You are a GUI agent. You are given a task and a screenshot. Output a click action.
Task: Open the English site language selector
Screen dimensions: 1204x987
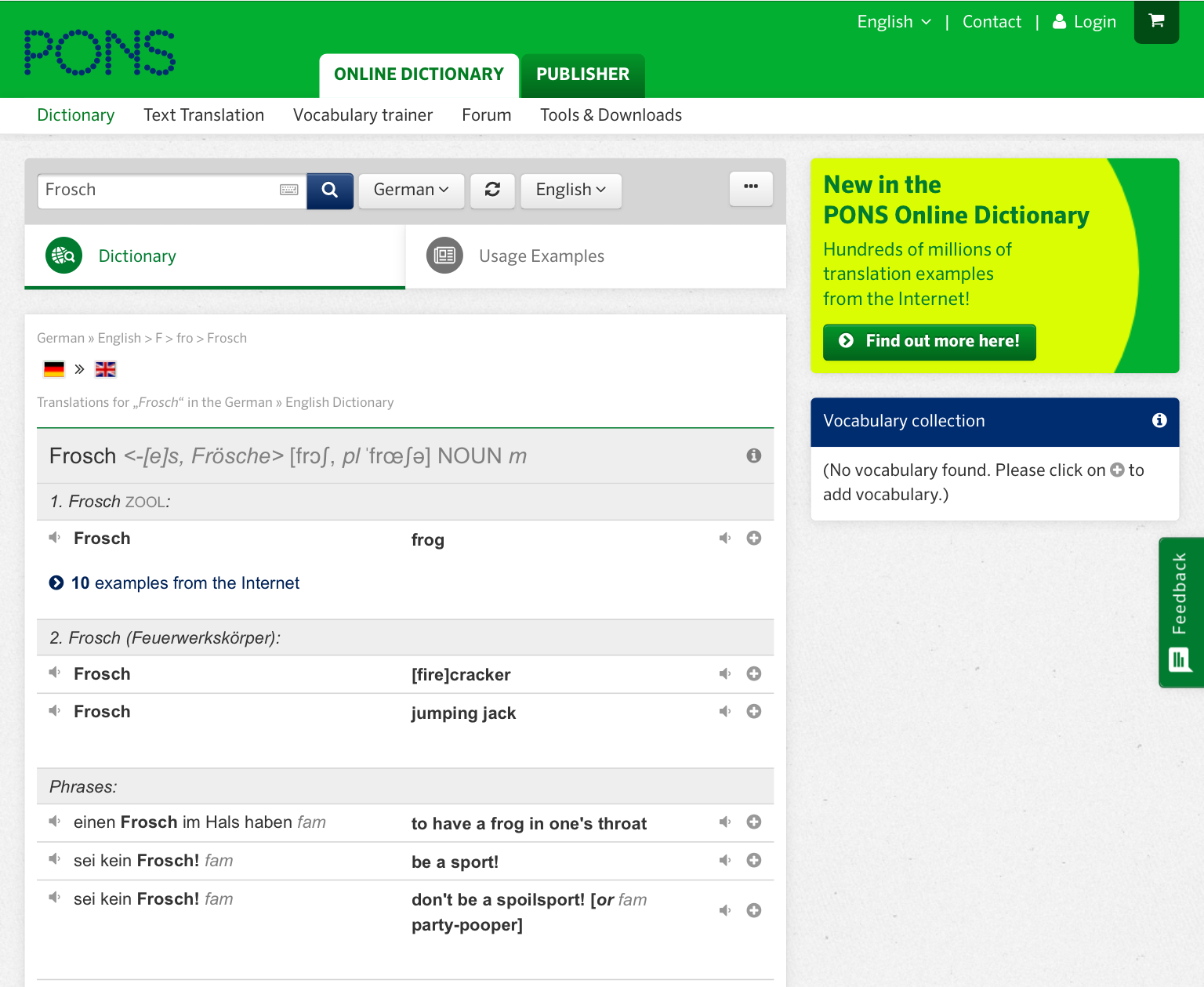pyautogui.click(x=893, y=21)
